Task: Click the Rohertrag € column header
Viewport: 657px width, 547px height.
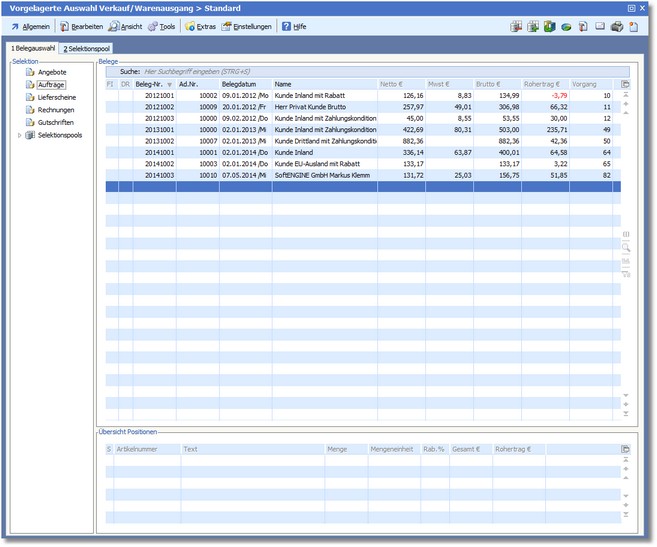Action: 541,84
